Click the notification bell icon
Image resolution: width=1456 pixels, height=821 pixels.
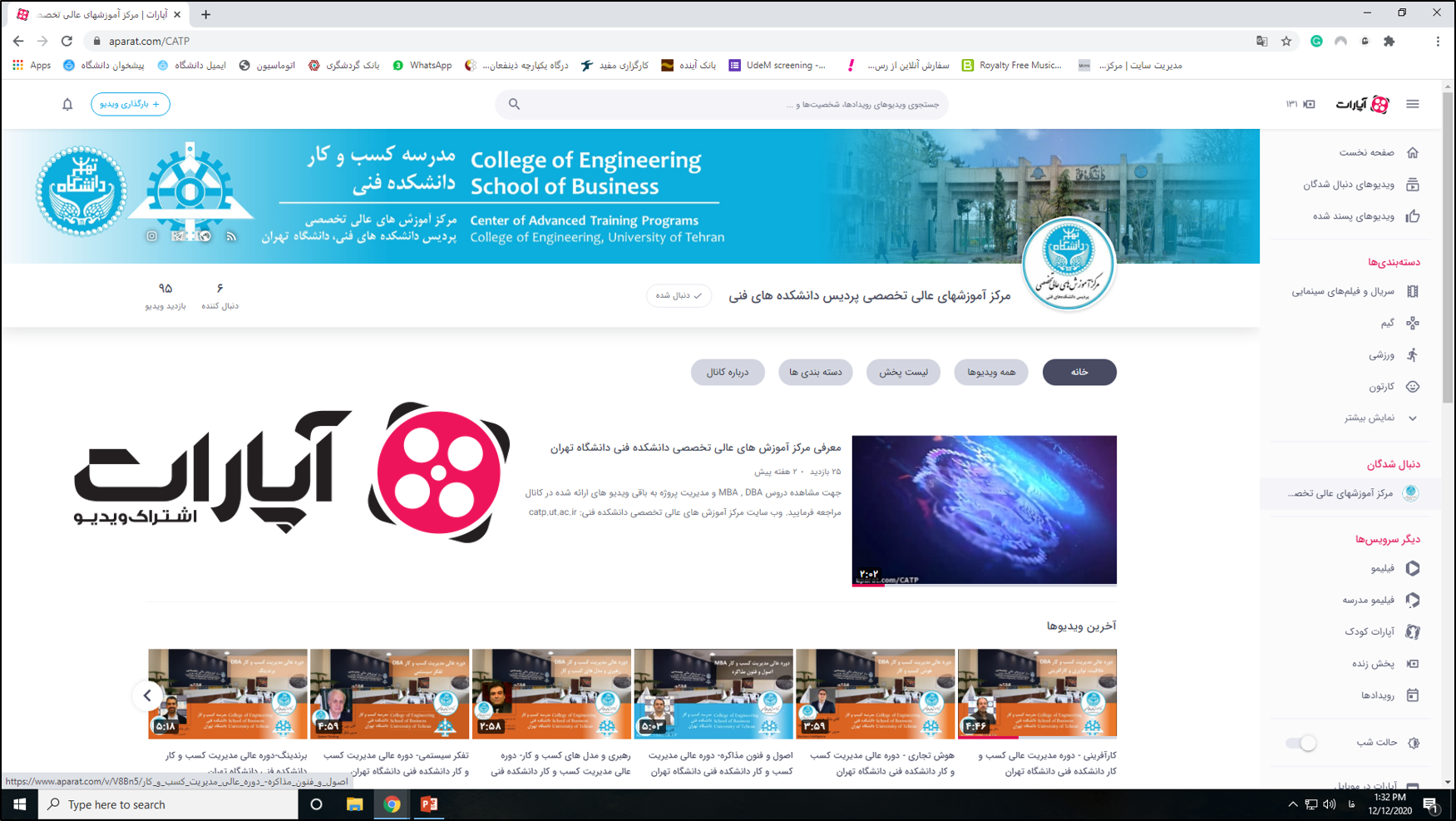[67, 104]
